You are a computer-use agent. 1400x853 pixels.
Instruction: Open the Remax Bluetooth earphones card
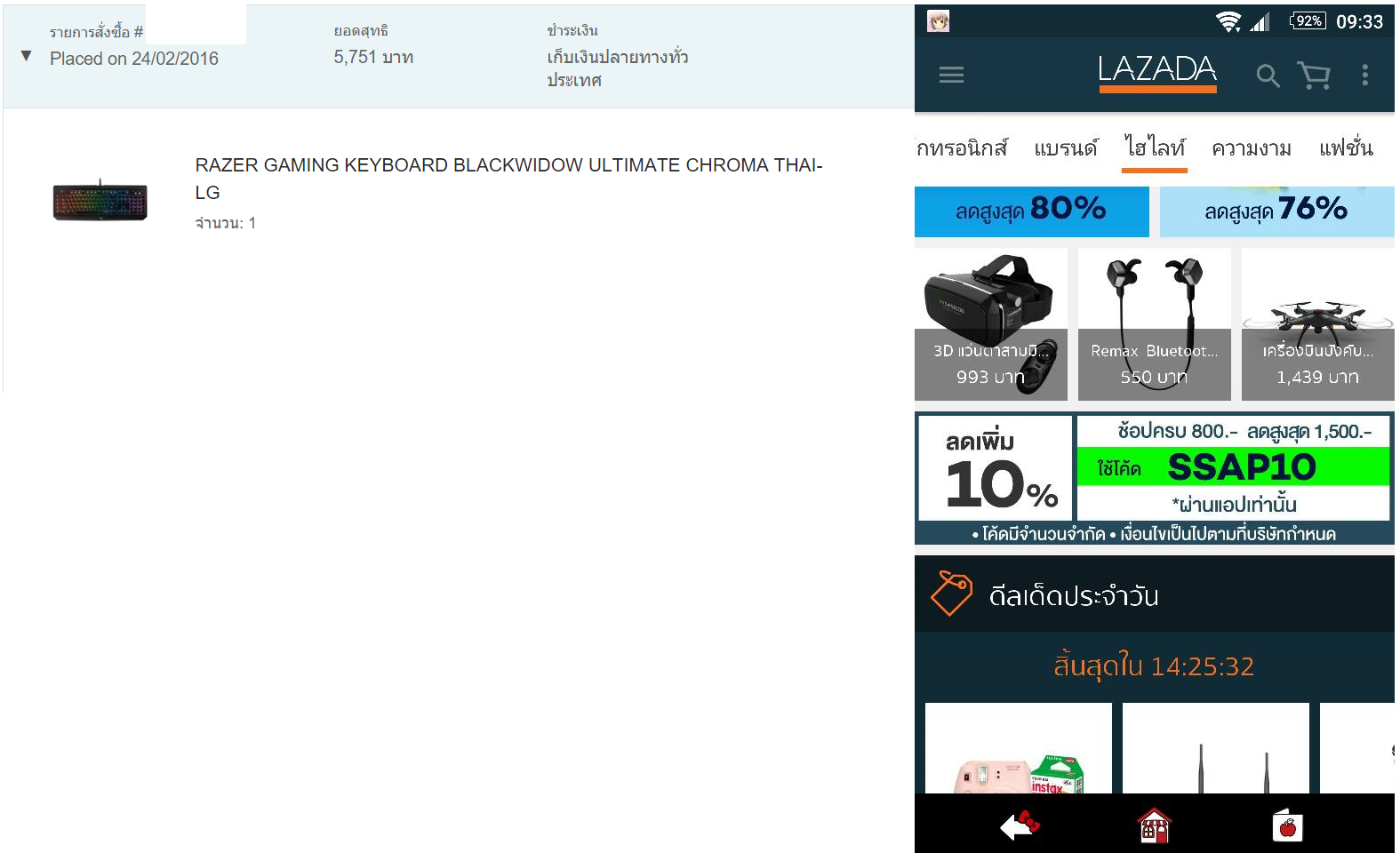pyautogui.click(x=1155, y=324)
